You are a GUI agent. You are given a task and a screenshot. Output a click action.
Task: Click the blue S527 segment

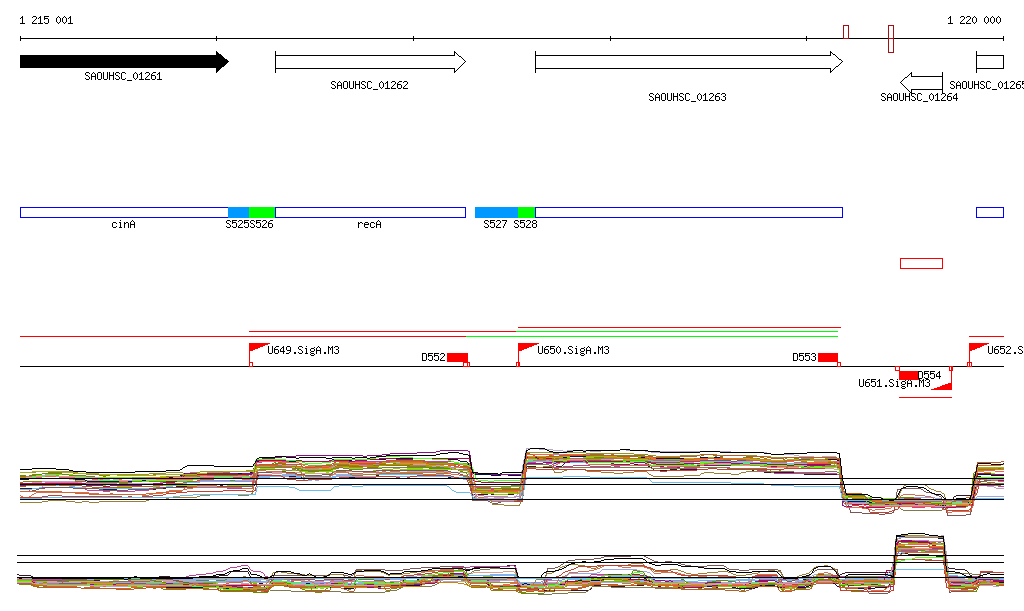click(496, 212)
